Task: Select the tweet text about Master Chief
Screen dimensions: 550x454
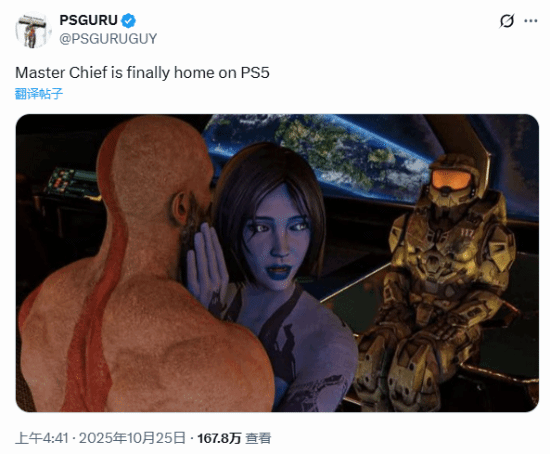Action: tap(142, 73)
